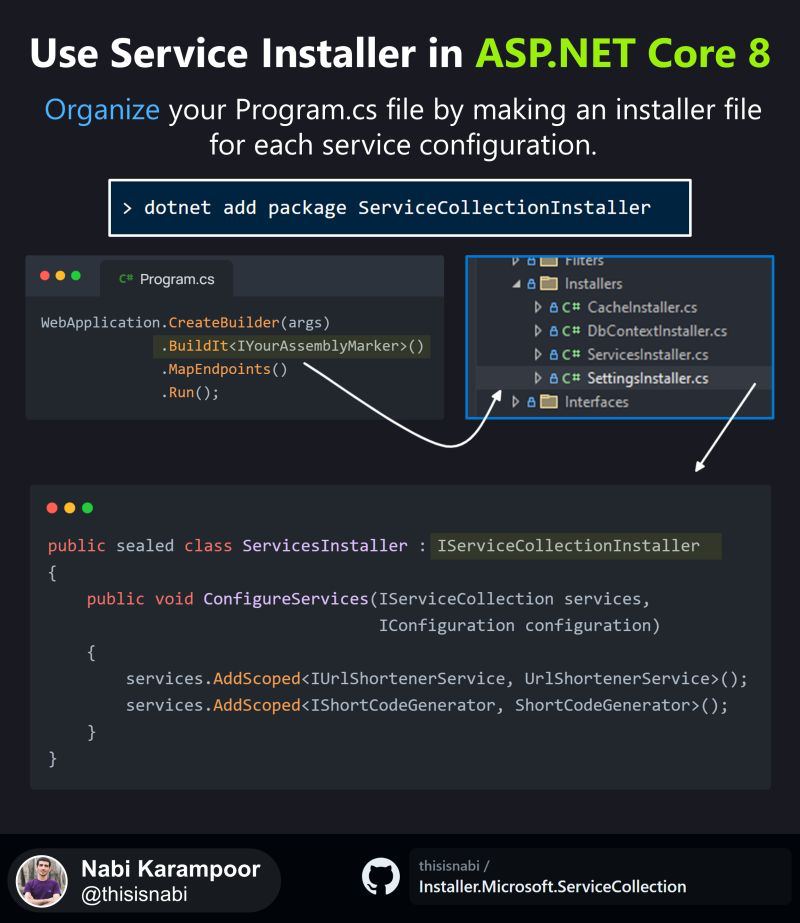Screen dimensions: 800x923
Task: Select the Interfaces folder label
Action: [596, 401]
